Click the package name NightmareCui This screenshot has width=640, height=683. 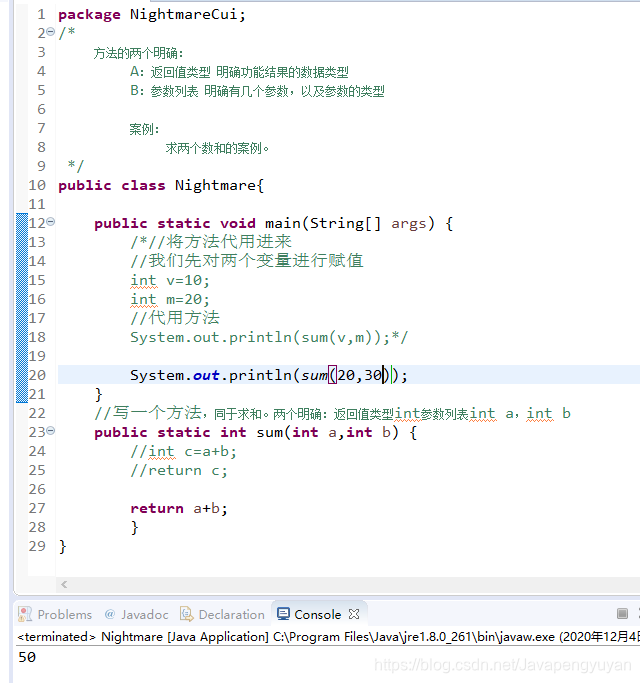(183, 14)
